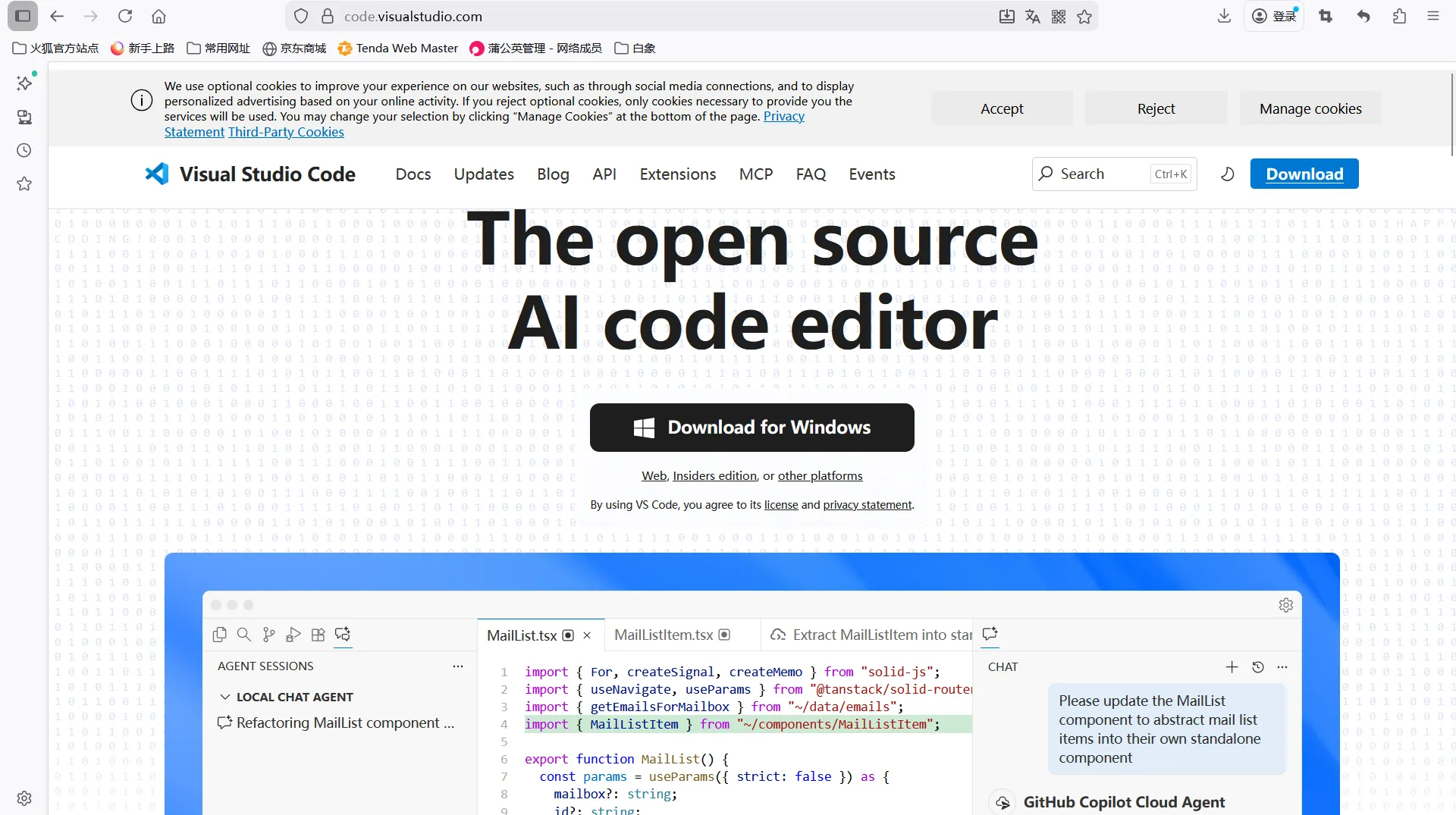Image resolution: width=1456 pixels, height=815 pixels.
Task: Click the site Search box
Action: (1114, 174)
